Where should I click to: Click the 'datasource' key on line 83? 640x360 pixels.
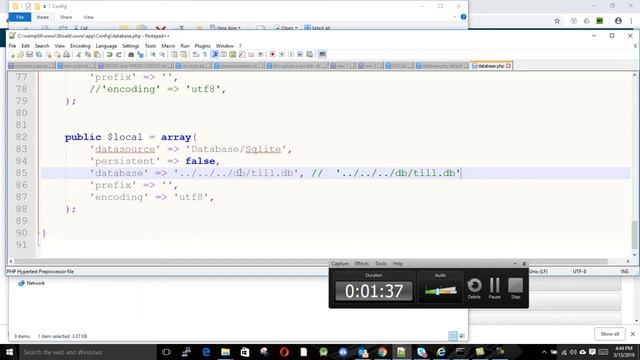[125, 149]
